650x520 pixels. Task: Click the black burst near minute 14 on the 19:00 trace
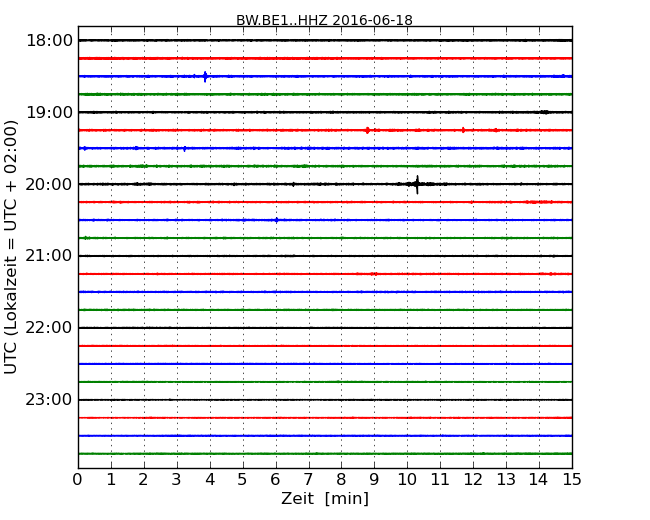[x=544, y=112]
